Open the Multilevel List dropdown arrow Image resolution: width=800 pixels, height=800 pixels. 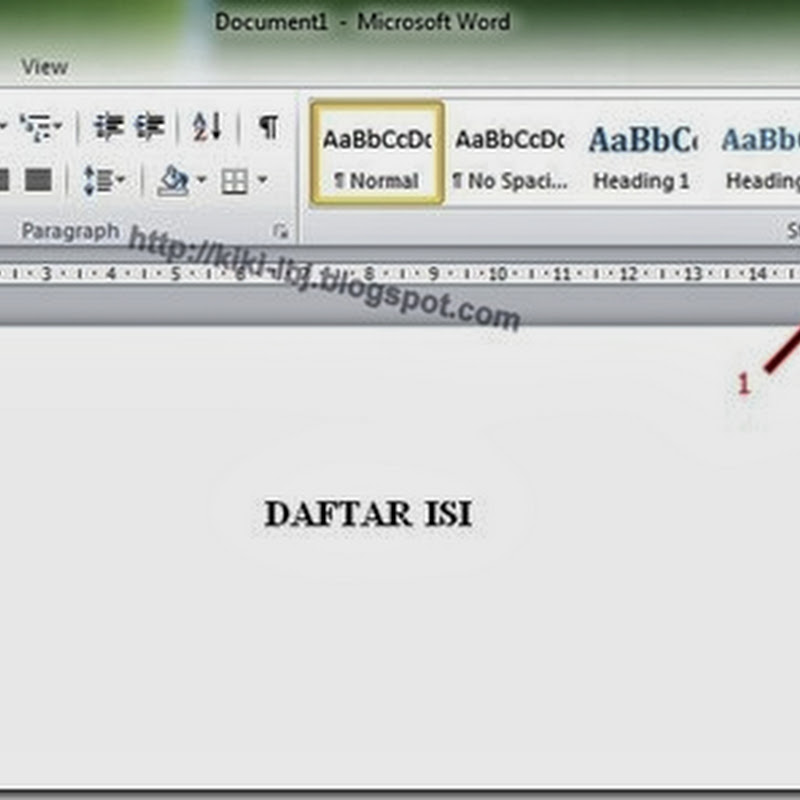click(x=58, y=127)
